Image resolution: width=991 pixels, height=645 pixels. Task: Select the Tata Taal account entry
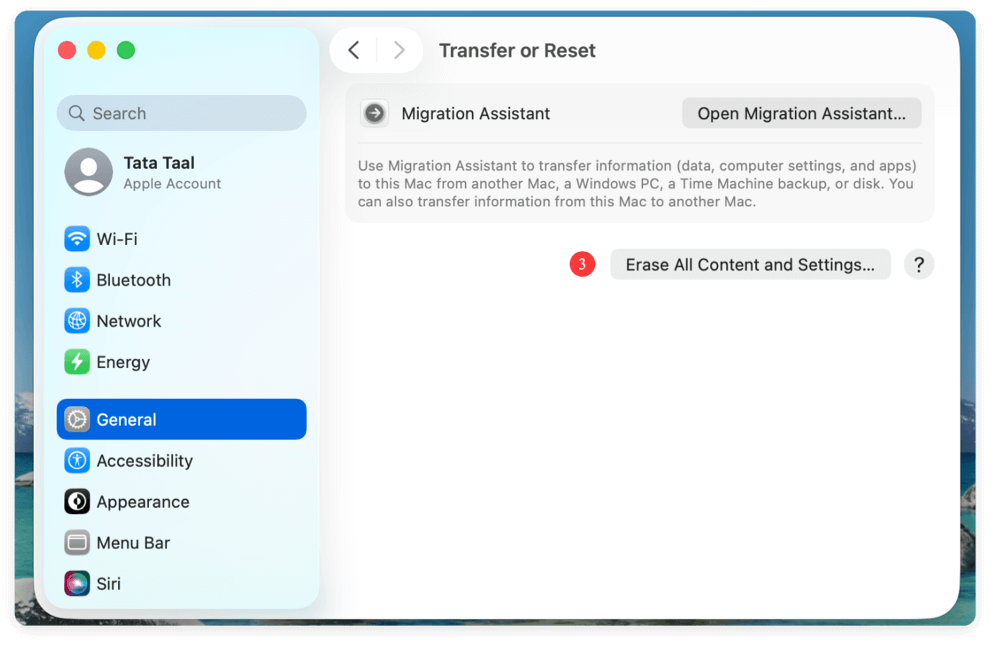[x=160, y=172]
